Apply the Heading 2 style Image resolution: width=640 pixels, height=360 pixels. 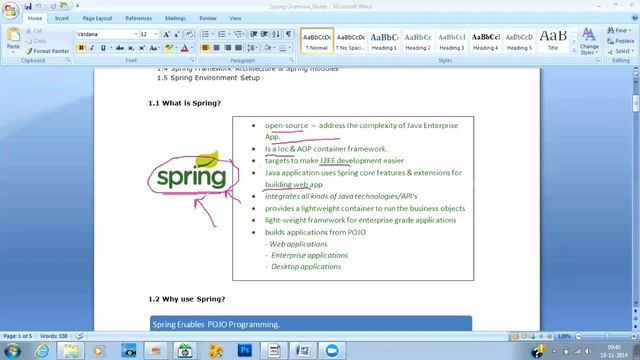coord(418,40)
